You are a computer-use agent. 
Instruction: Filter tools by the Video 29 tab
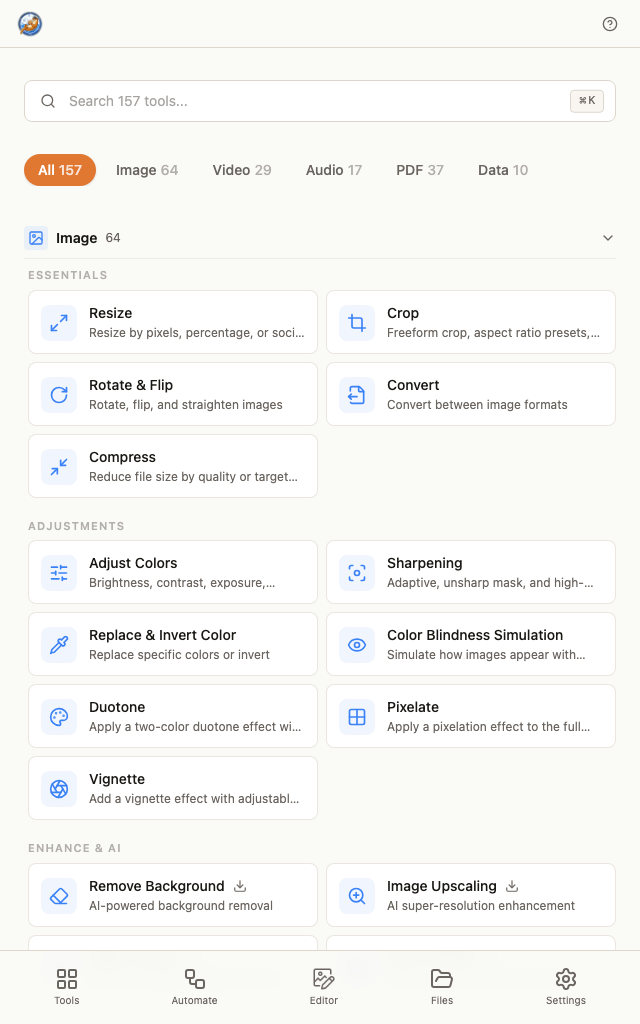(242, 170)
